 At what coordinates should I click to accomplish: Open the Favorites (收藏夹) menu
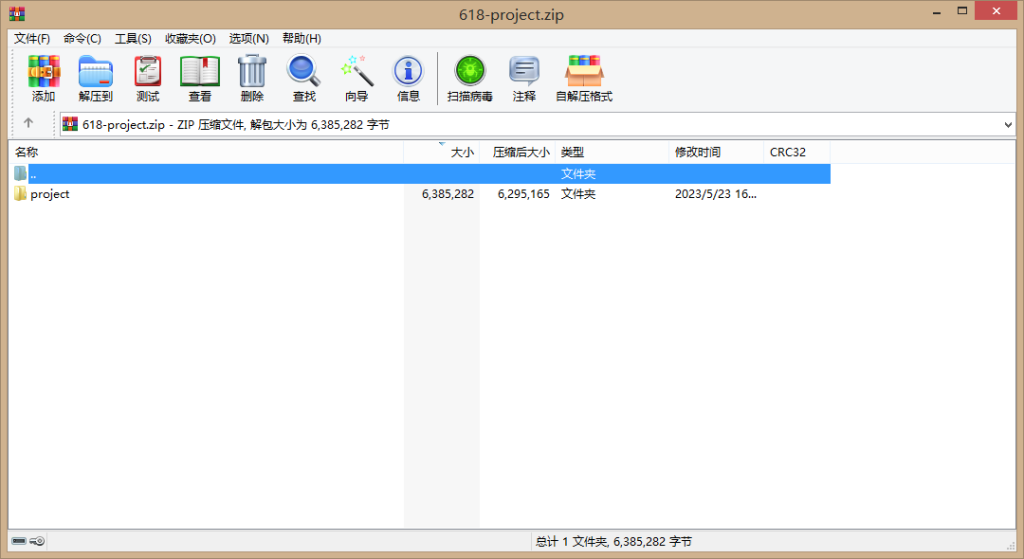190,39
